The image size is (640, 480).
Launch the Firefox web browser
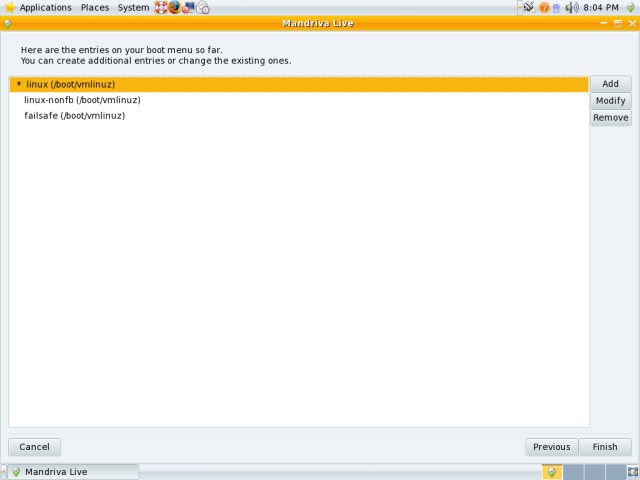(175, 7)
